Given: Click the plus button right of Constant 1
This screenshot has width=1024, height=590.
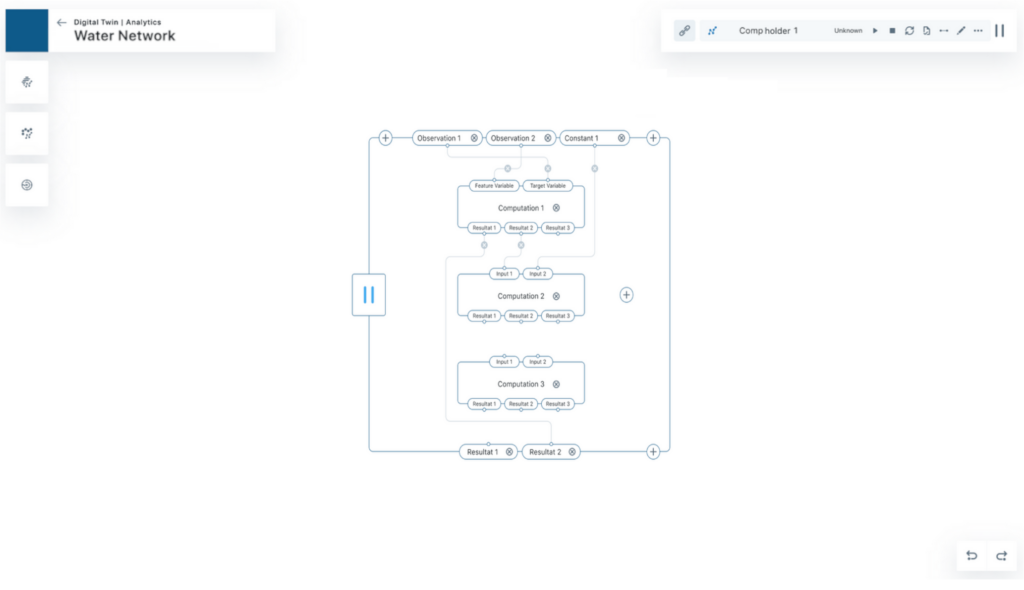Looking at the screenshot, I should pos(653,138).
